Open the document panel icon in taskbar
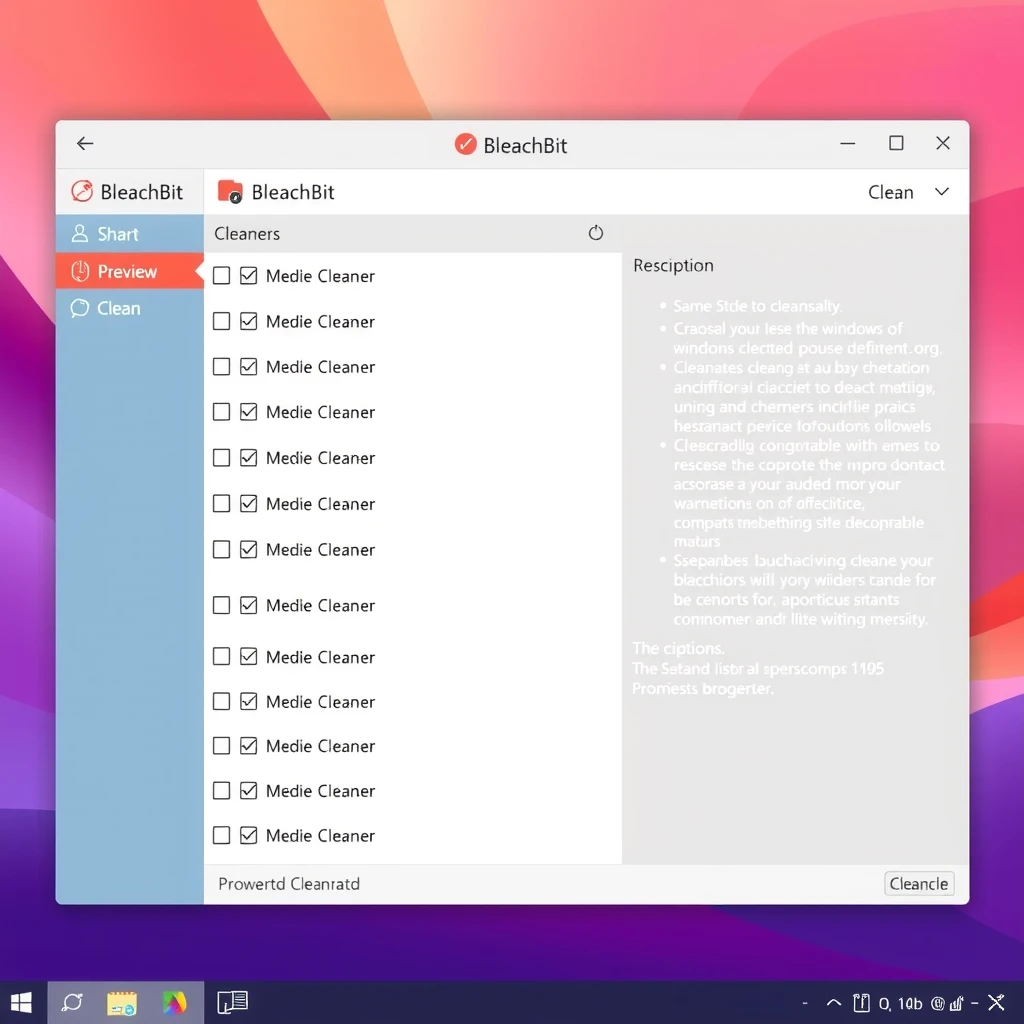Image resolution: width=1024 pixels, height=1024 pixels. pos(232,1002)
